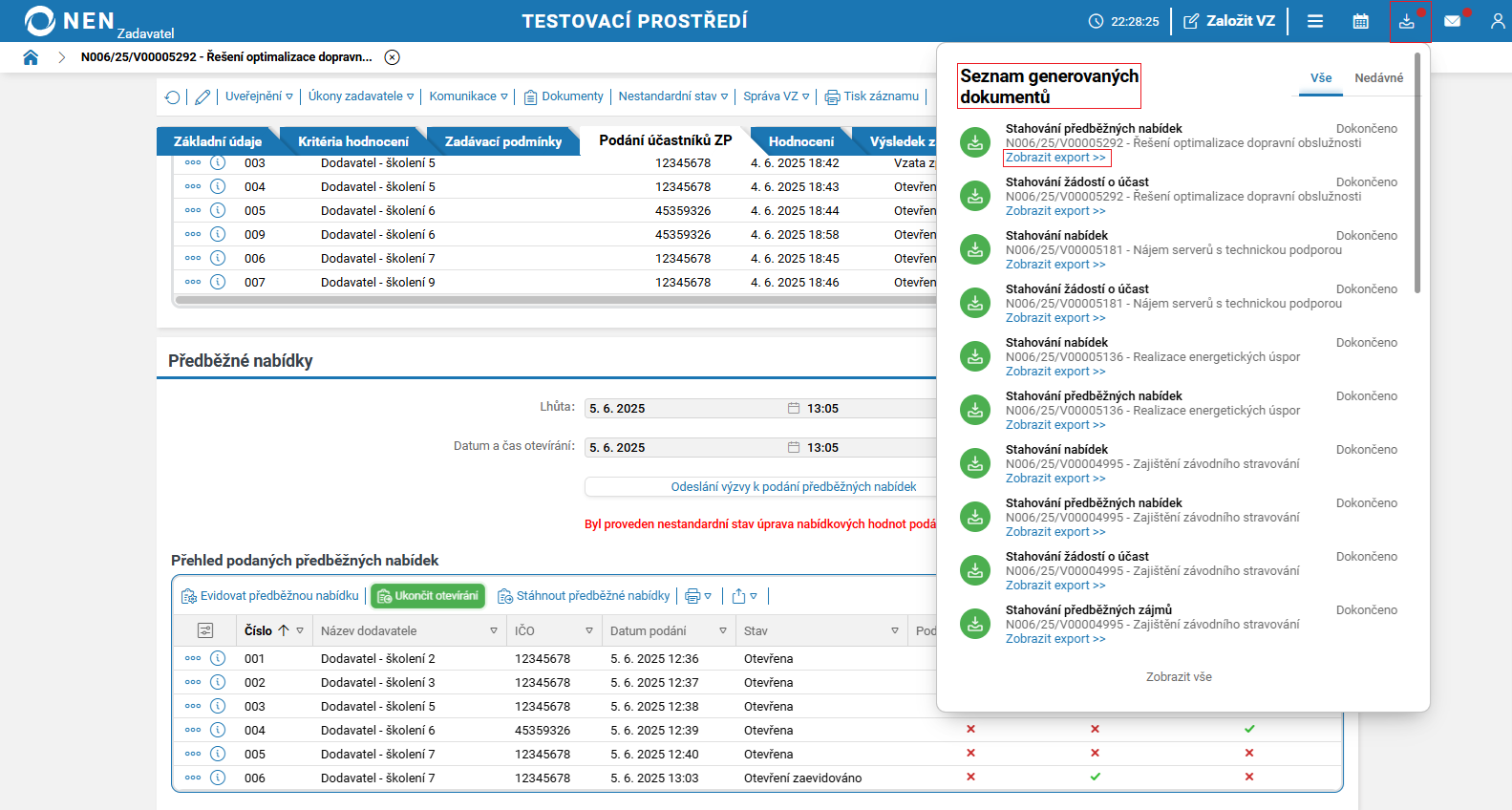Open first Zobrazit export link

(1055, 158)
